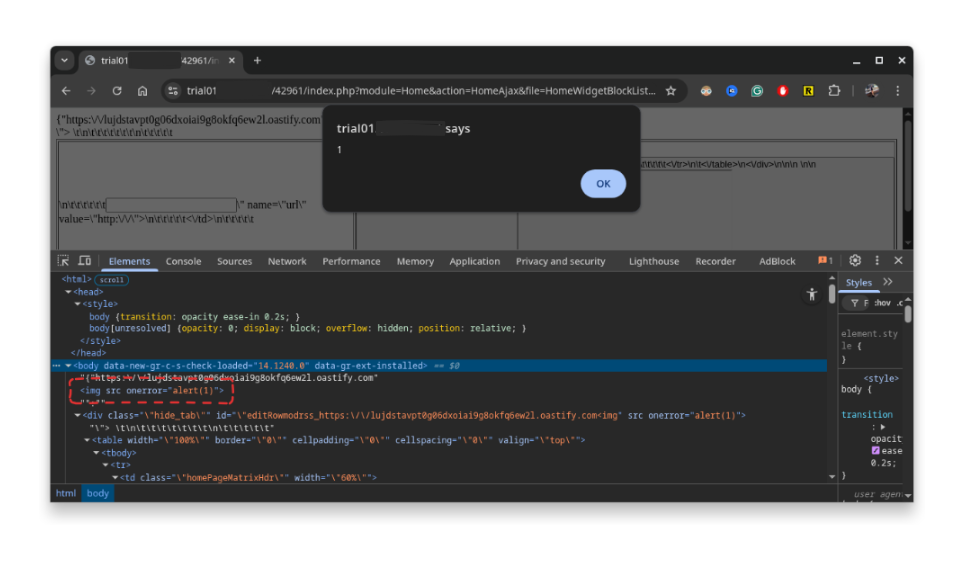The width and height of the screenshot is (963, 563).
Task: Open the accessibility tree view button
Action: [x=811, y=295]
